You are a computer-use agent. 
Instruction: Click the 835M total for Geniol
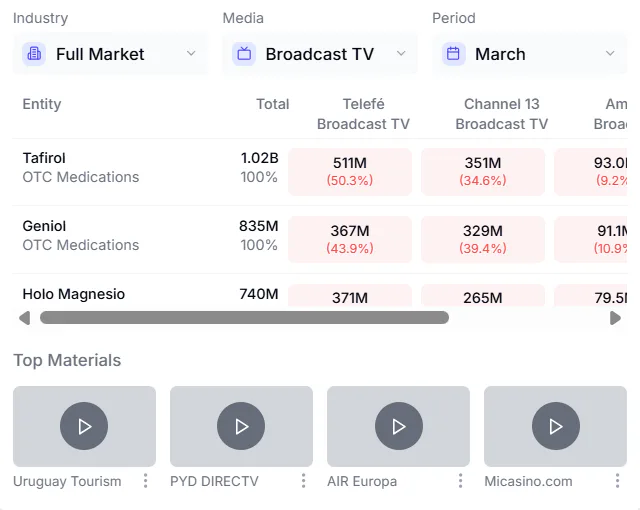259,226
